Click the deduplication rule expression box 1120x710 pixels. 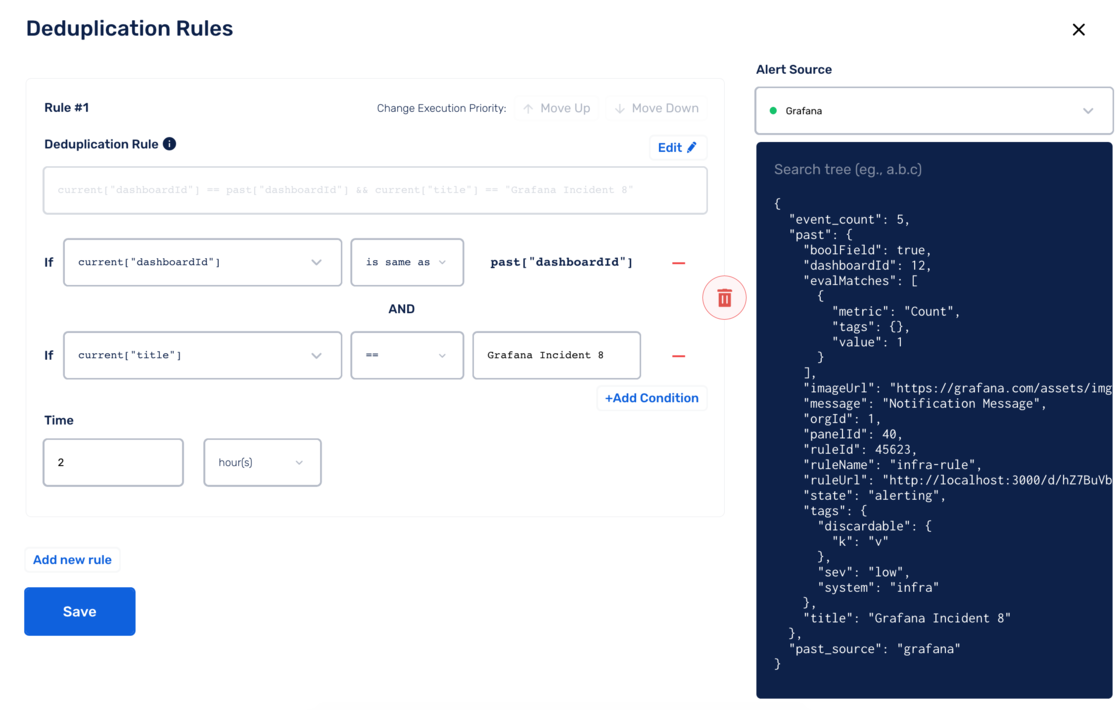point(375,190)
